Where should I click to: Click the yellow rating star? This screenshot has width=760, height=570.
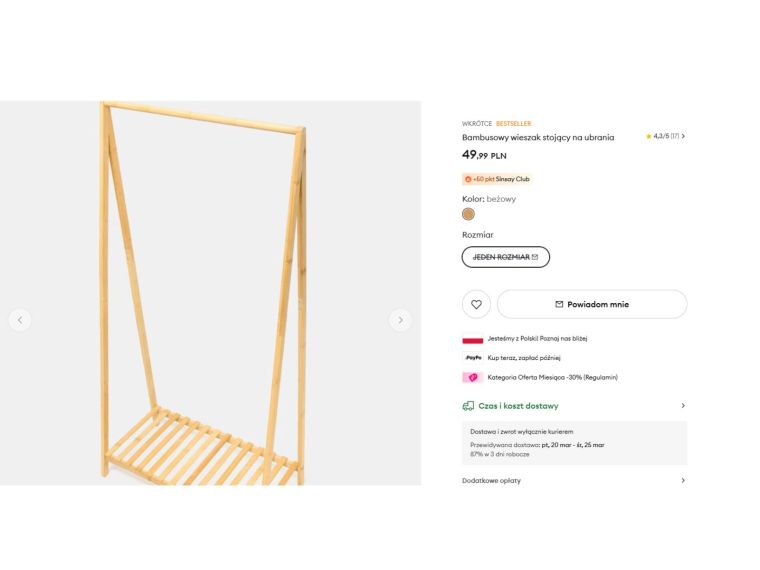point(648,136)
